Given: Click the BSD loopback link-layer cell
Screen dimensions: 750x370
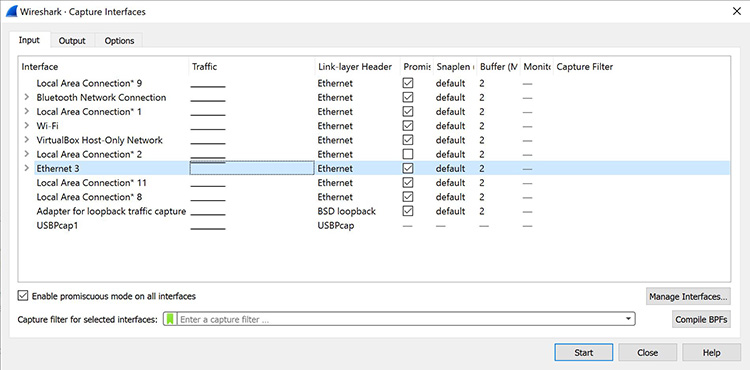Looking at the screenshot, I should click(x=347, y=211).
